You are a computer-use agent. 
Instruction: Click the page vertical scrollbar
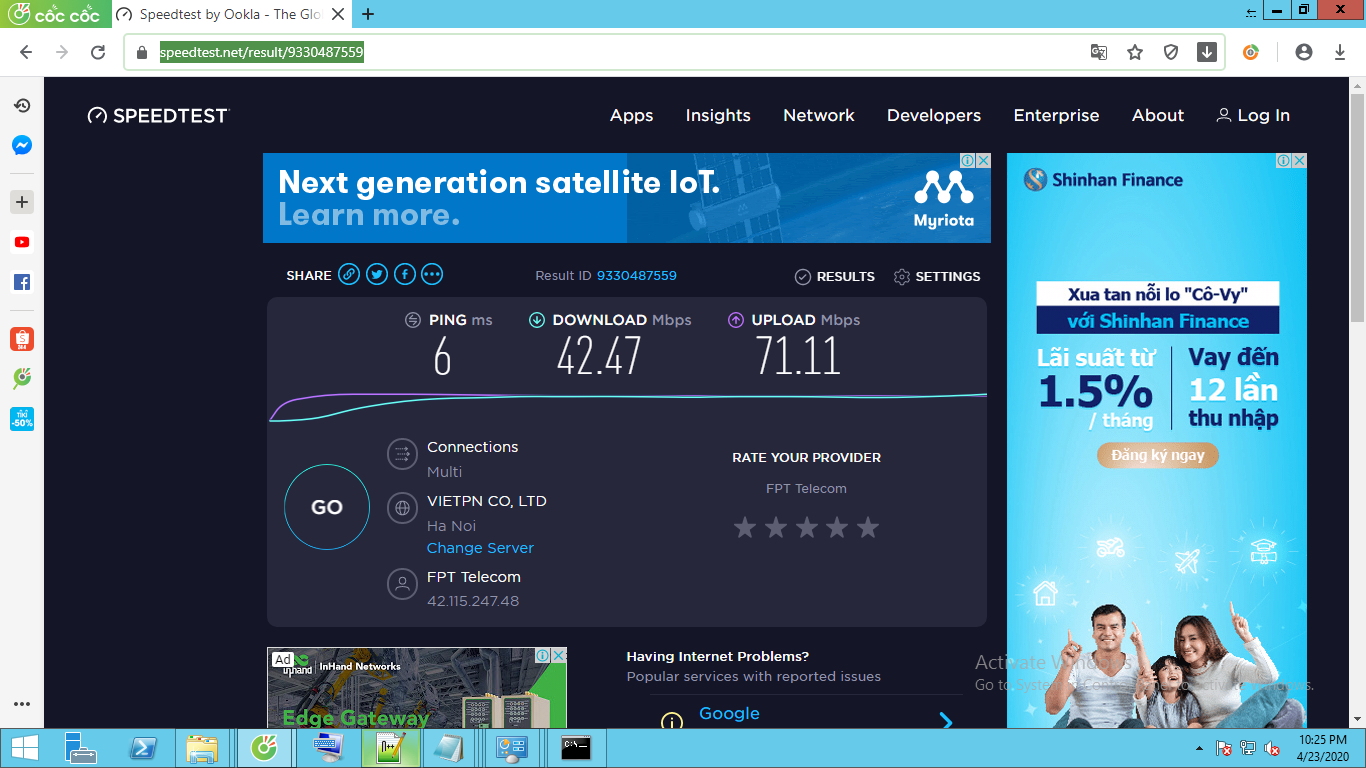pos(1357,208)
